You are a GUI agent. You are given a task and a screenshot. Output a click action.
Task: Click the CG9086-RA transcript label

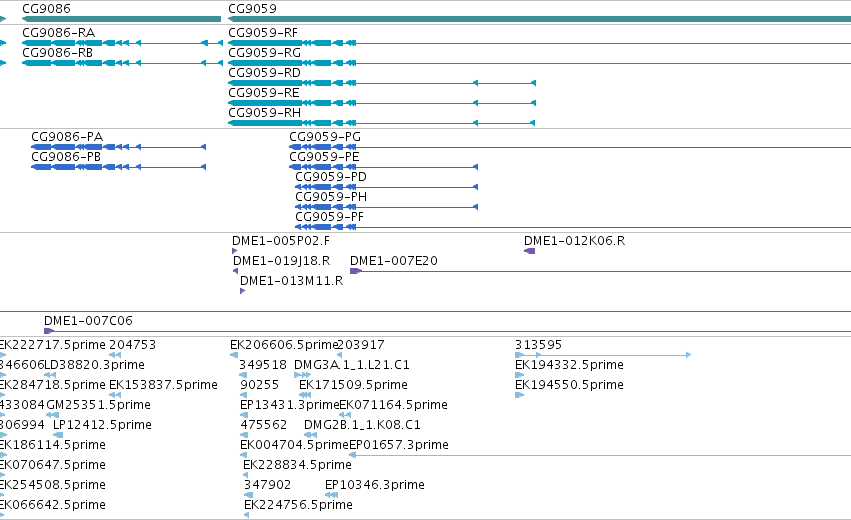click(x=58, y=33)
